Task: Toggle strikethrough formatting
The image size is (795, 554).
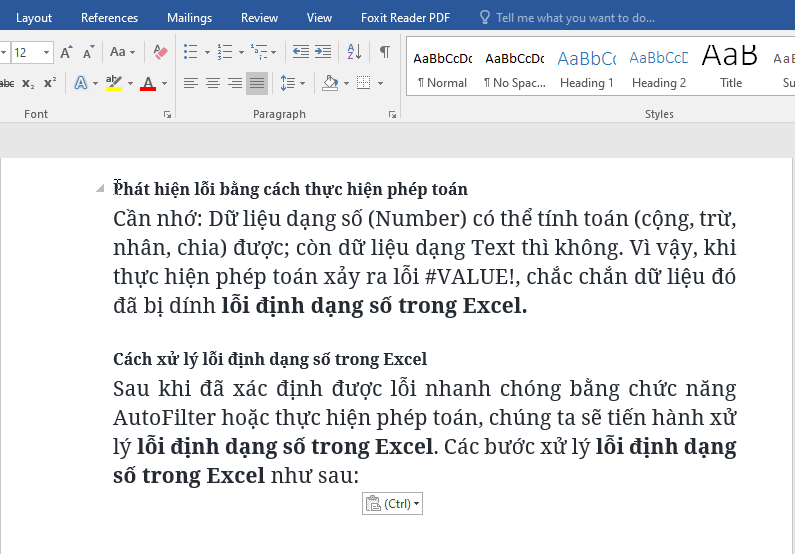Action: pos(7,83)
